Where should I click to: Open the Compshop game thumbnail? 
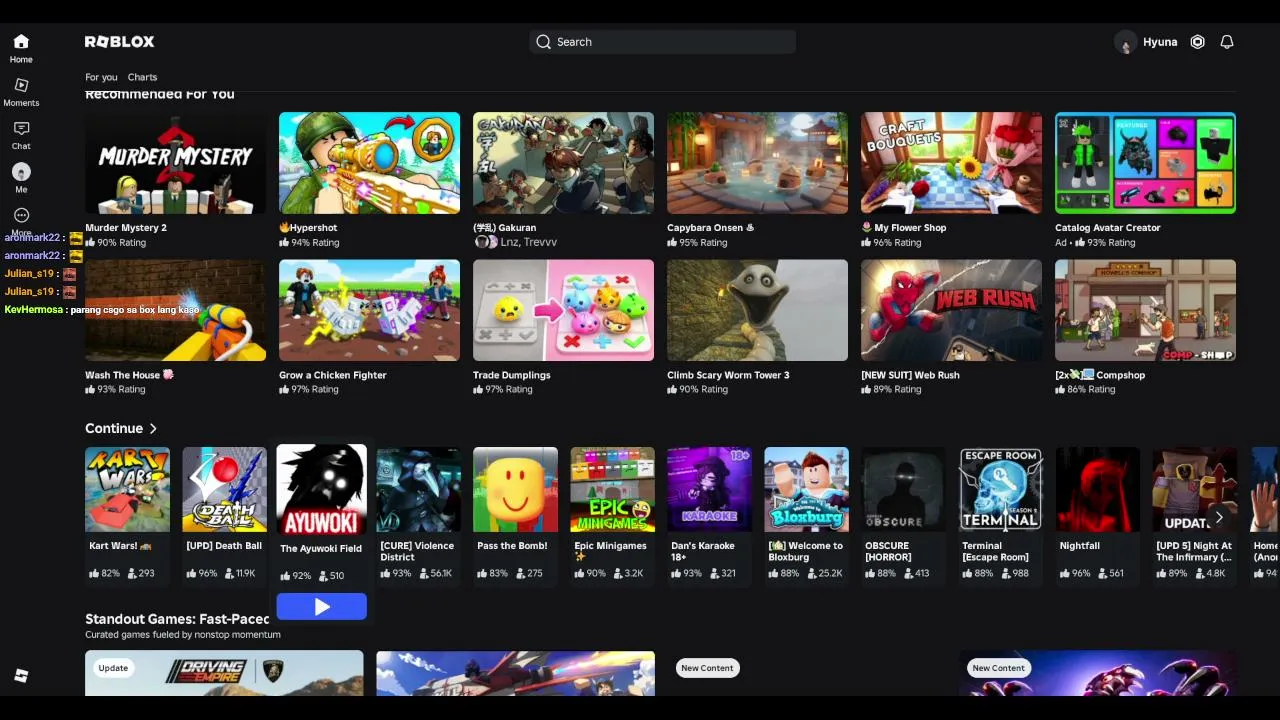pos(1145,310)
